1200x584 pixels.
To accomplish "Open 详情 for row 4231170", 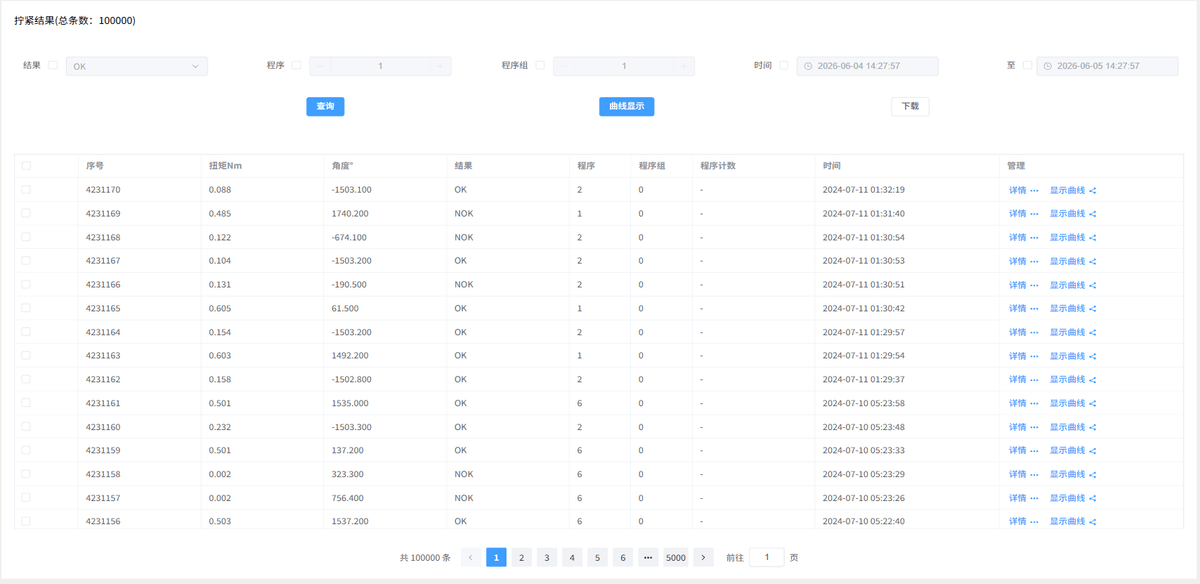I will (1017, 190).
